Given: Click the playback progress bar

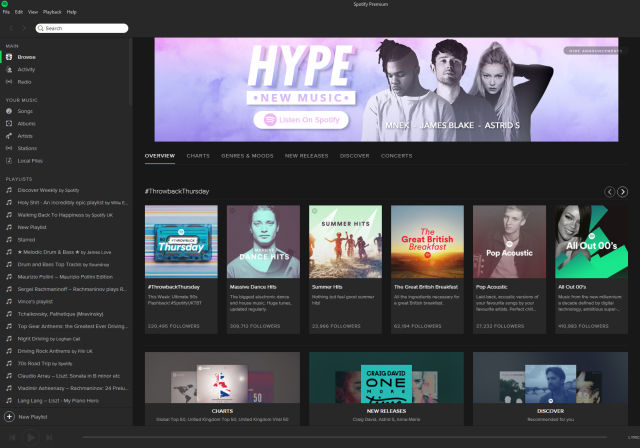Looking at the screenshot, I should point(345,437).
